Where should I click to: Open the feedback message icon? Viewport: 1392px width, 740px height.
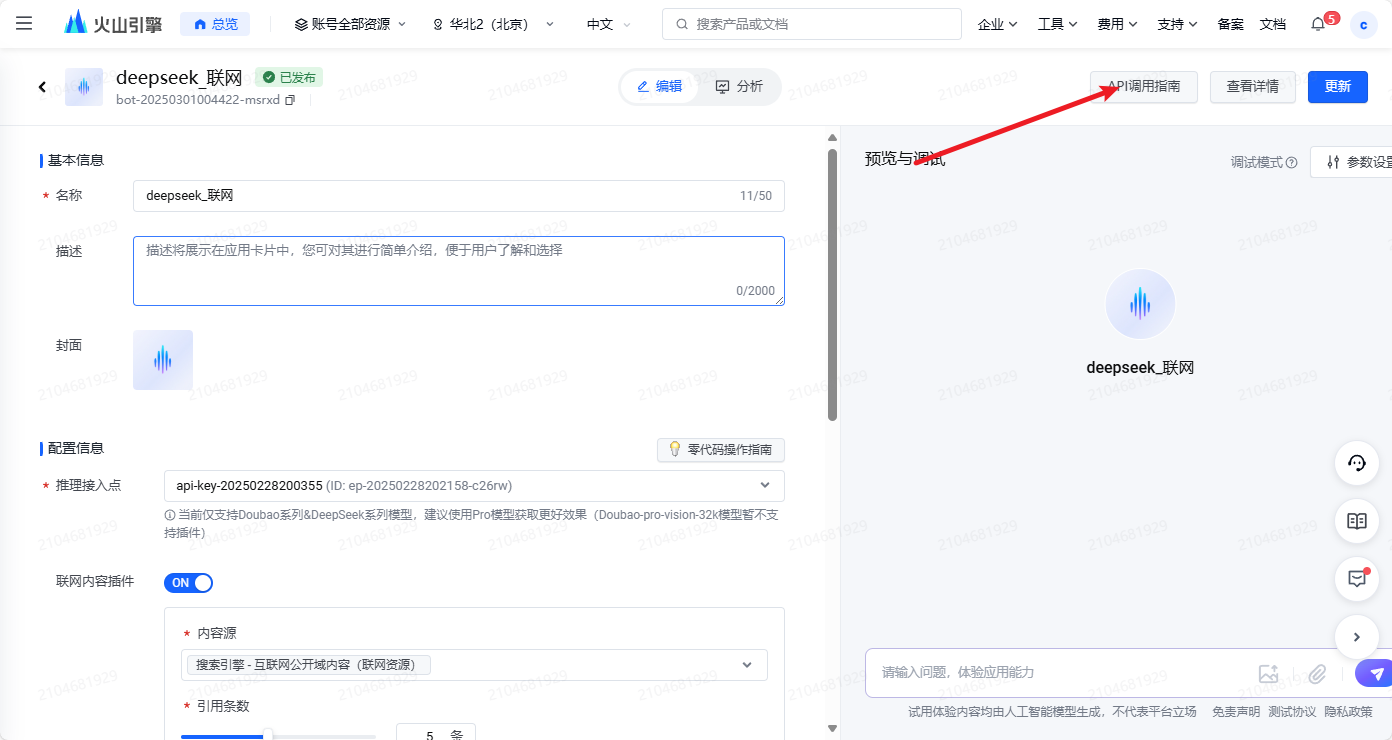(1357, 578)
